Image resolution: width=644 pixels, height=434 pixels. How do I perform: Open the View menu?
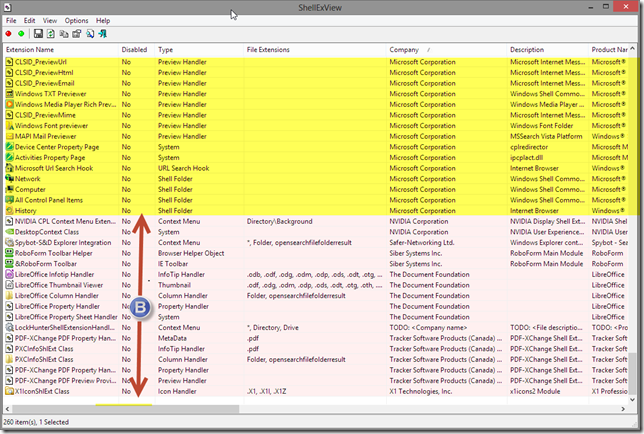[50, 21]
